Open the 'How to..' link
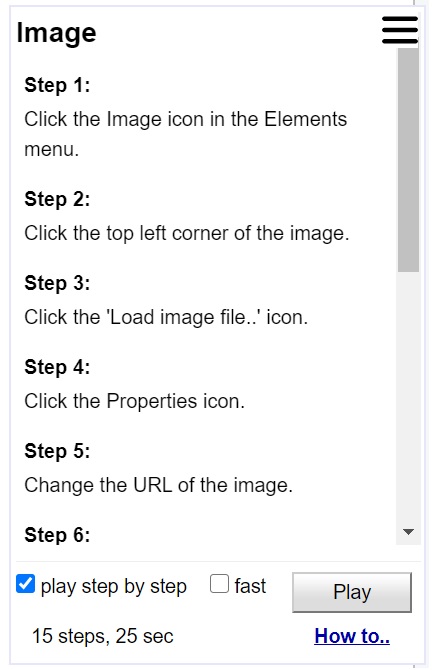The height and width of the screenshot is (670, 432). (x=352, y=636)
